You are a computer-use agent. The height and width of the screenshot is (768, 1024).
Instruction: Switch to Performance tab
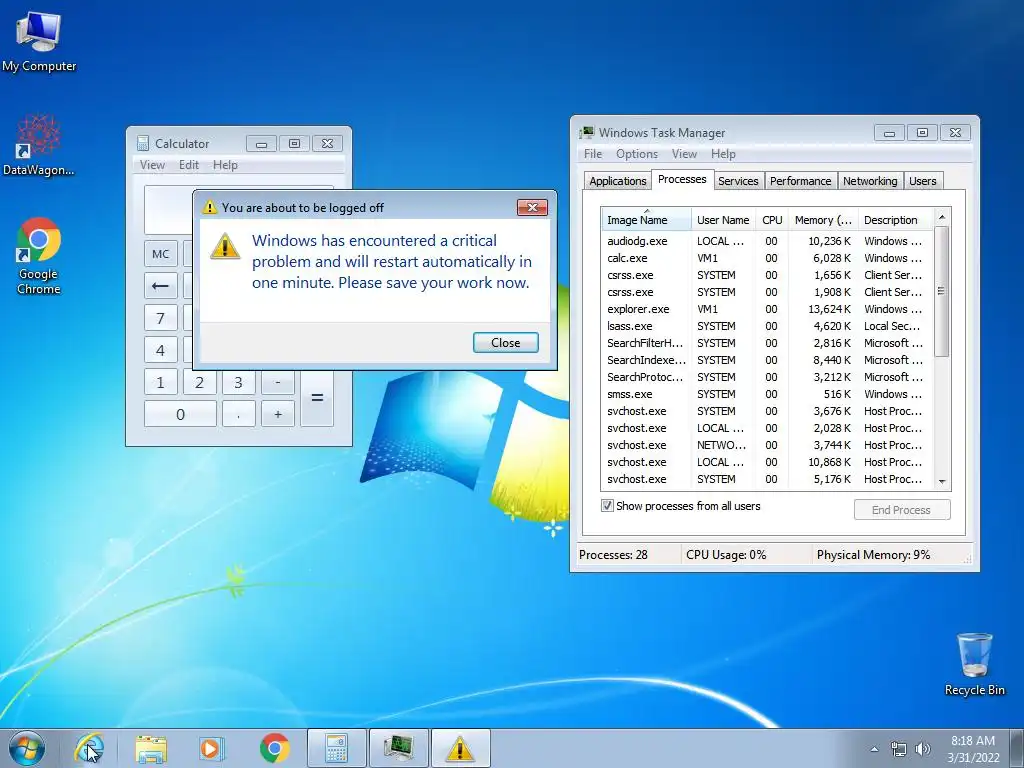click(800, 181)
